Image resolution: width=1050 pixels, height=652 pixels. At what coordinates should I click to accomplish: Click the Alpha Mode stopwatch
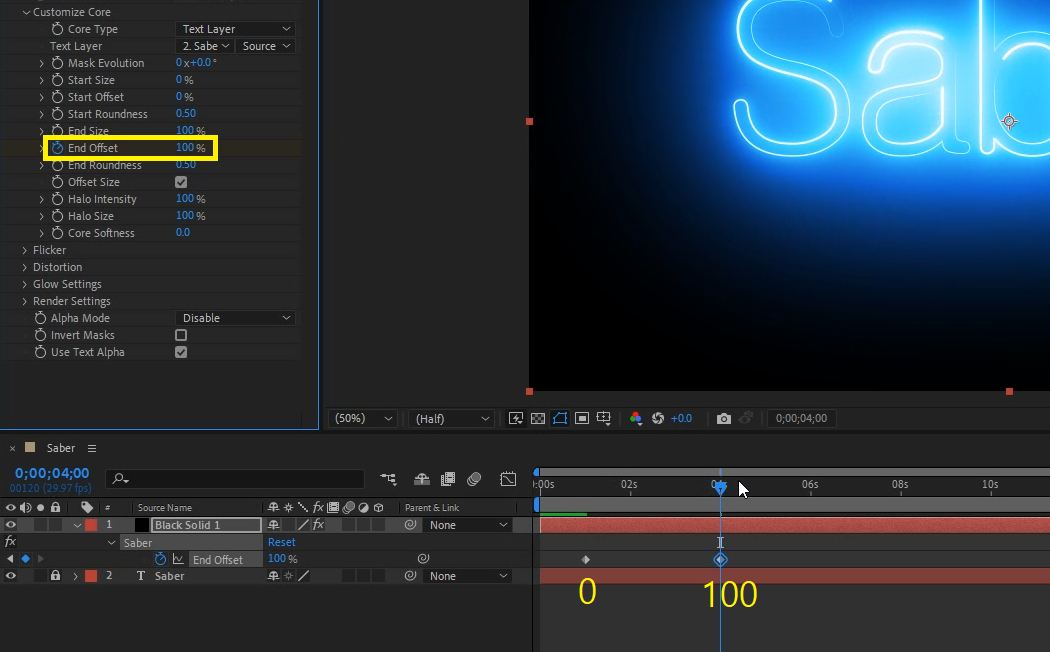click(40, 318)
